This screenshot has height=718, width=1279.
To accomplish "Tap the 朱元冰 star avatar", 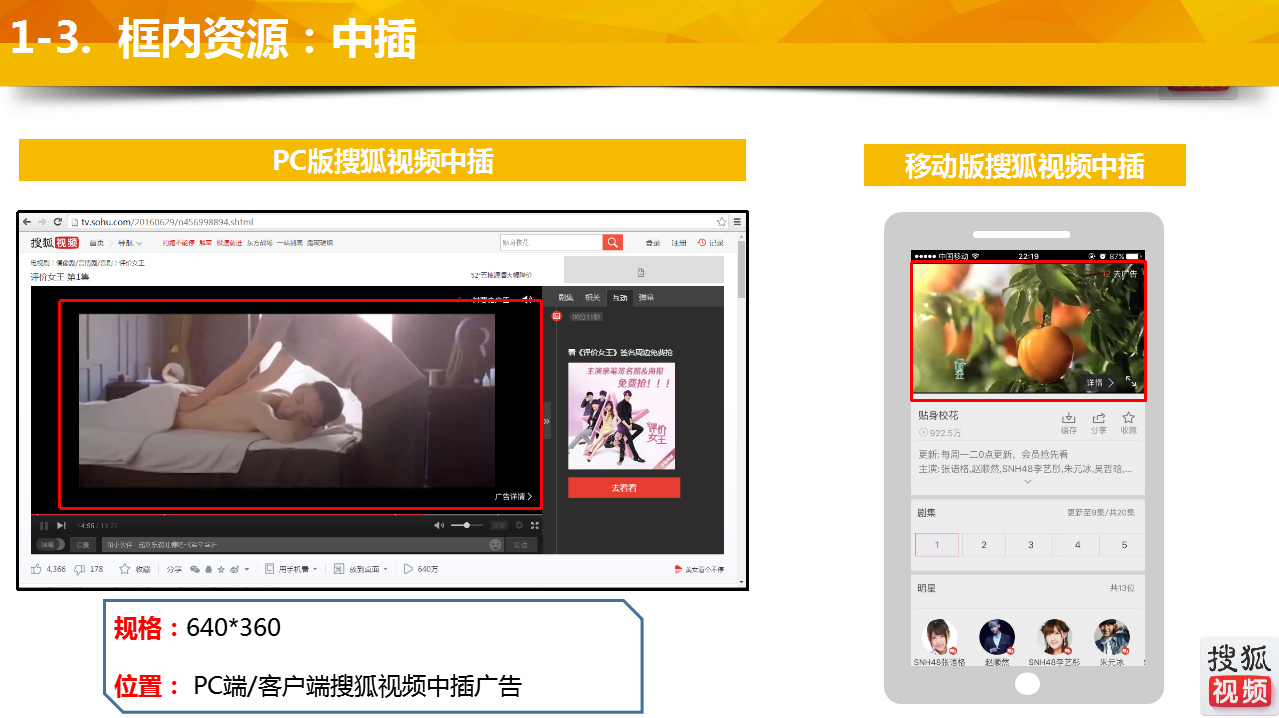I will pos(1112,637).
